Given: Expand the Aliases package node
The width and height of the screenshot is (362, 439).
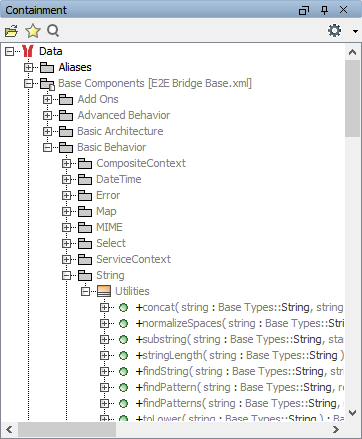Looking at the screenshot, I should pos(28,67).
